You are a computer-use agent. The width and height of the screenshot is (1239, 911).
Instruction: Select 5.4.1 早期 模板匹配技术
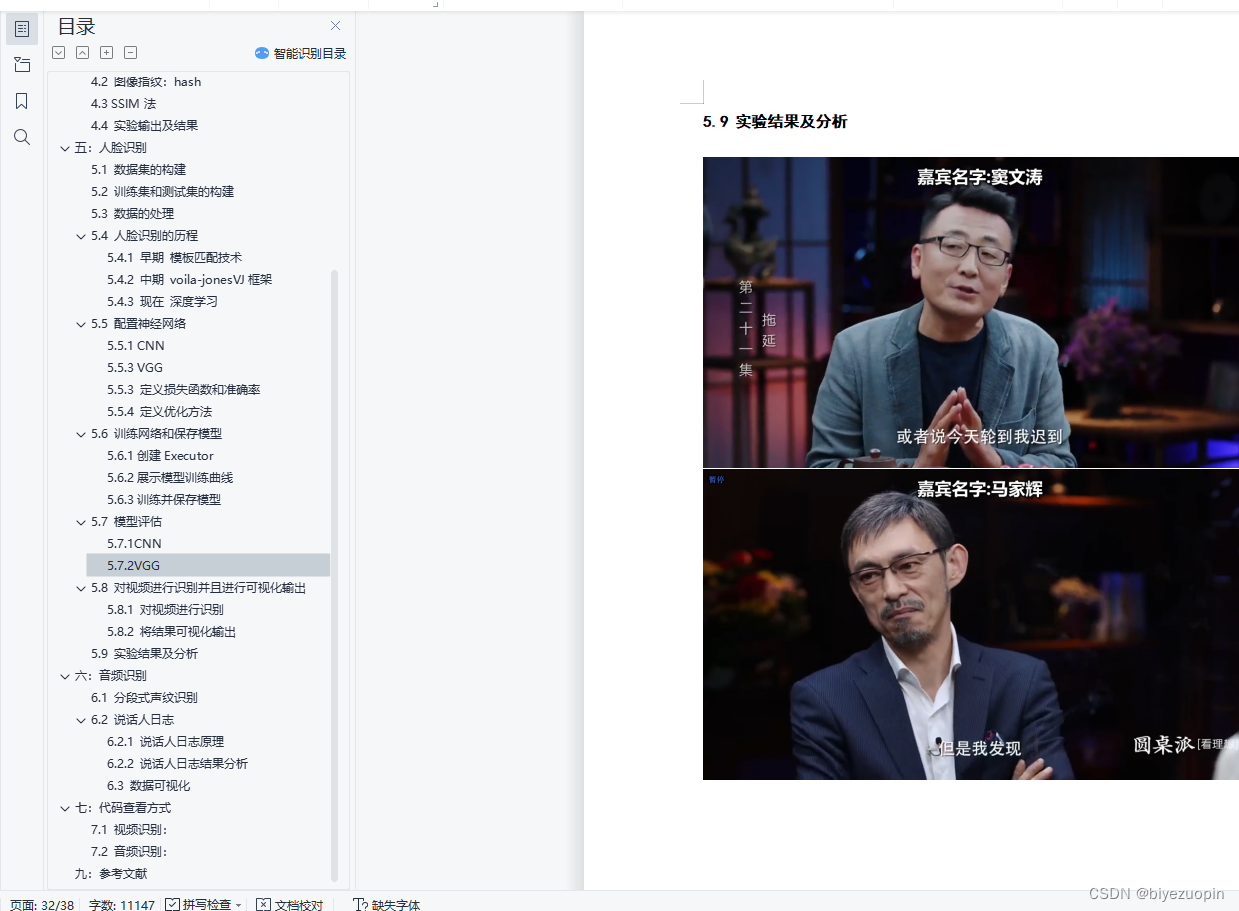(174, 258)
